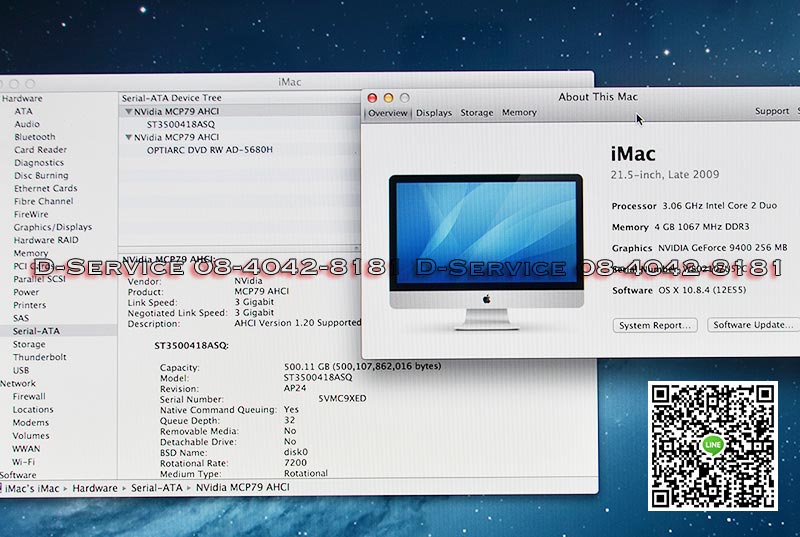This screenshot has height=537, width=800.
Task: Select Diagnostics in the sidebar
Action: click(x=39, y=163)
